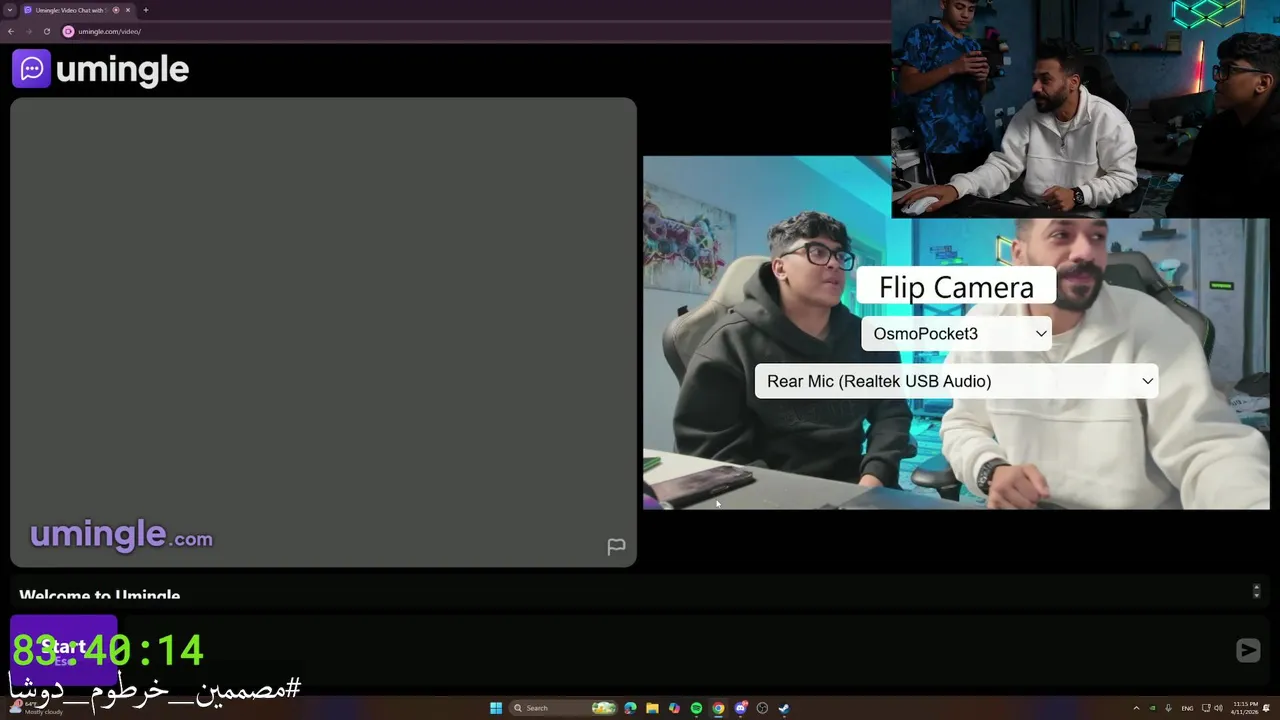Go back with browser back arrow
Screen dimensions: 1280x720
[11, 31]
